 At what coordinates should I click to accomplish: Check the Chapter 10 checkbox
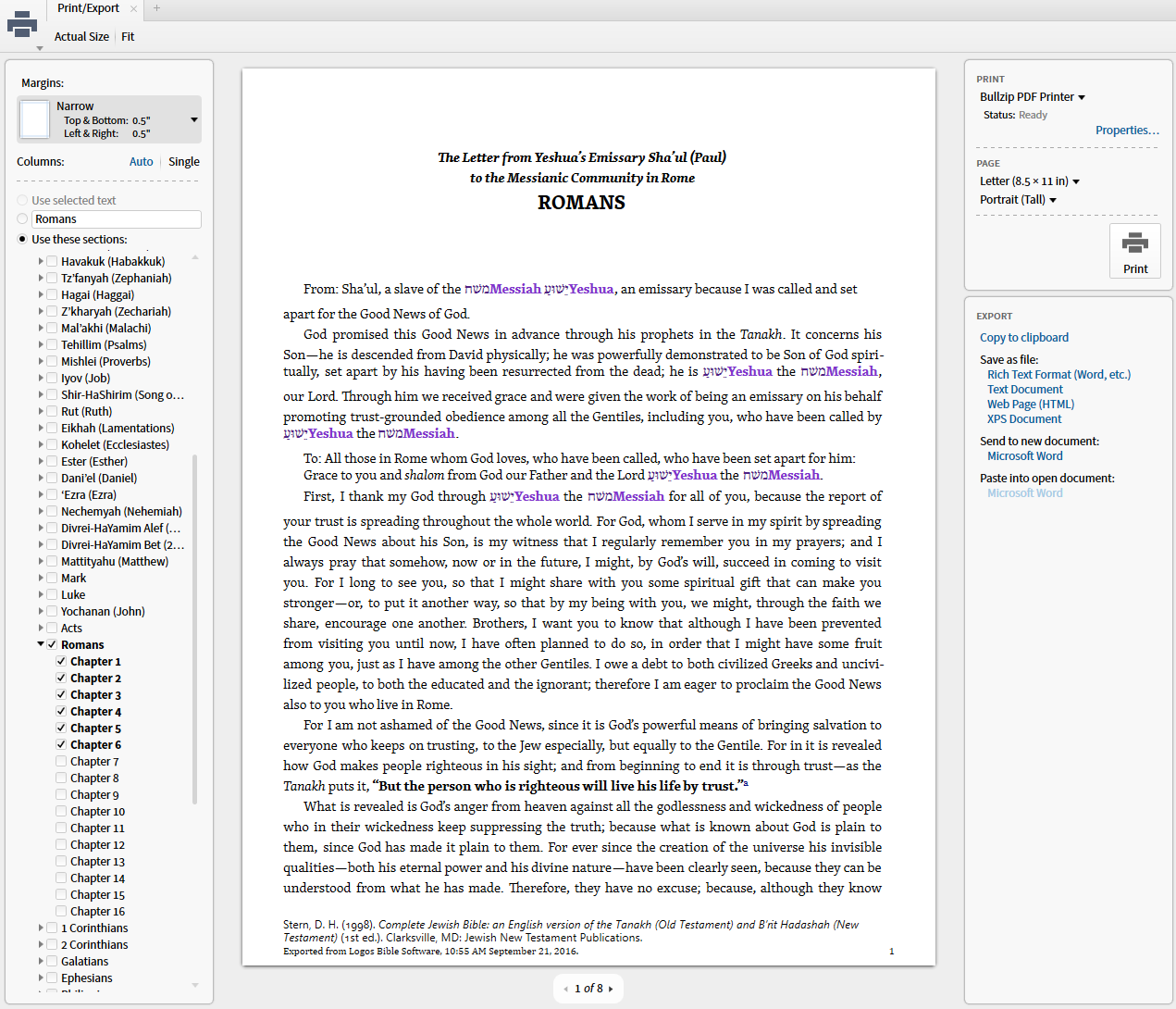[61, 811]
